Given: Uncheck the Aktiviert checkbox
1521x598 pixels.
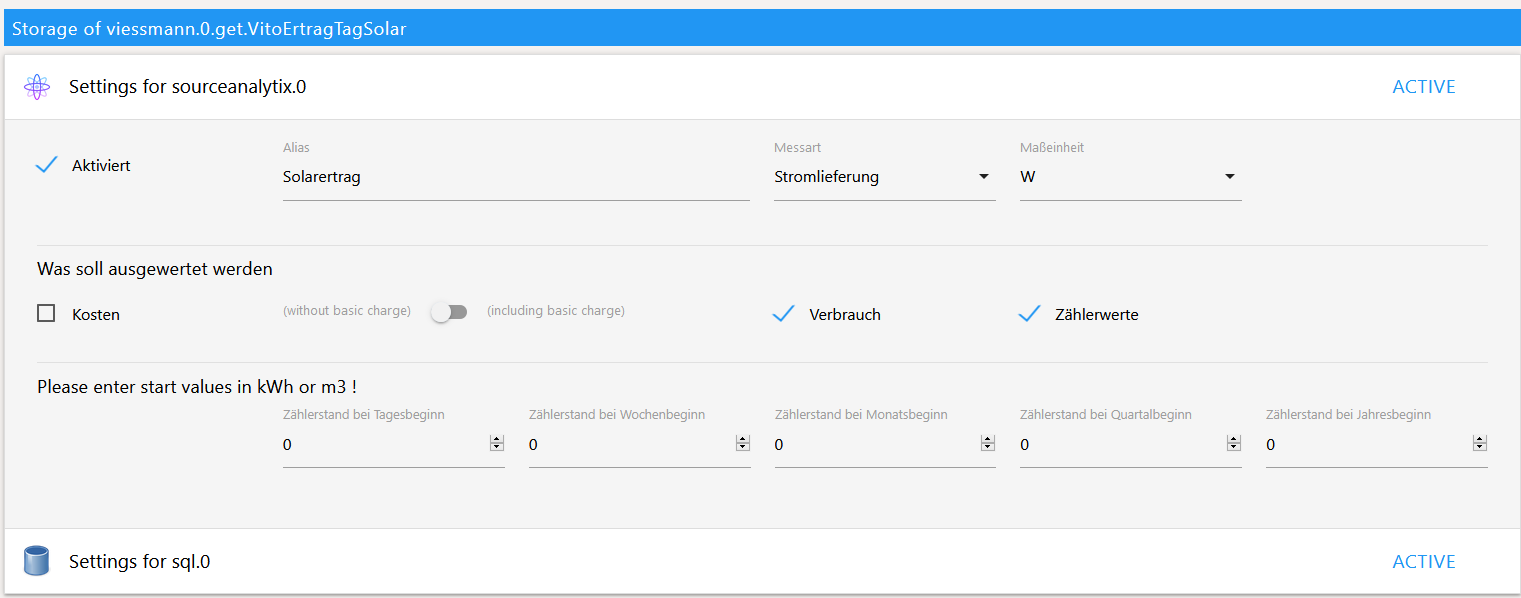Looking at the screenshot, I should (x=46, y=165).
